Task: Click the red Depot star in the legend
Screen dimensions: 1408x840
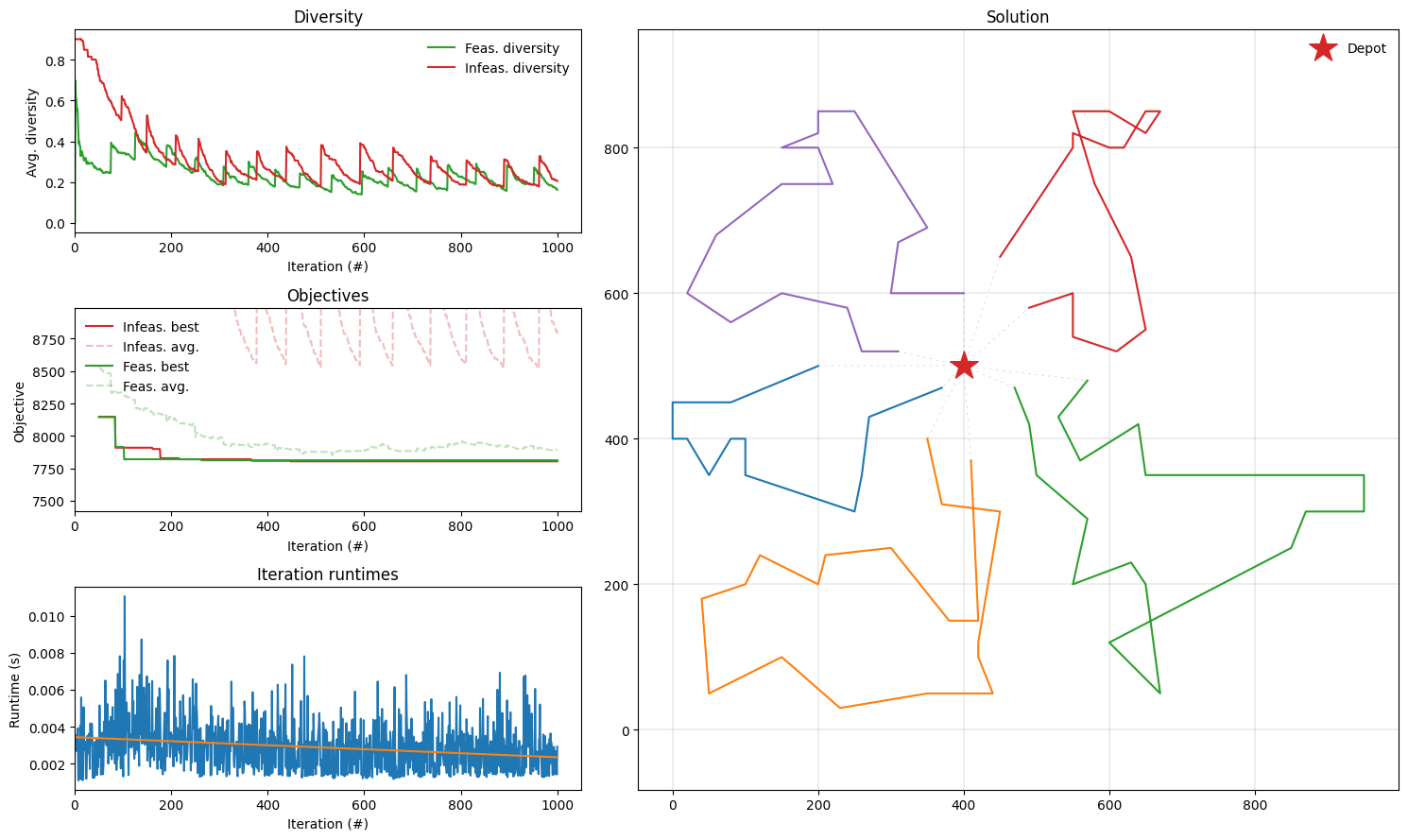Action: (1323, 48)
